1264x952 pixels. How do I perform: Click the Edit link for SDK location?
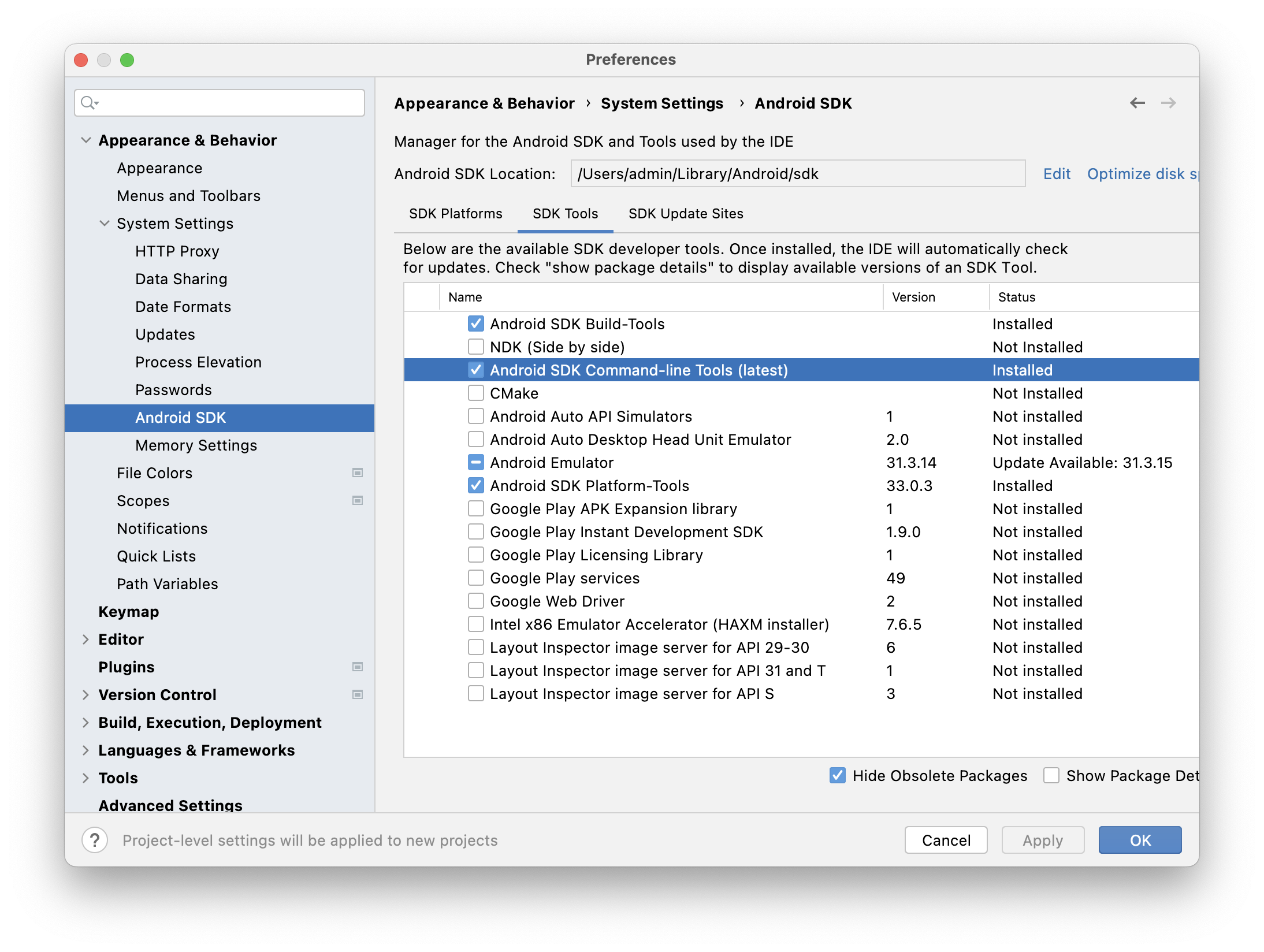[x=1056, y=174]
